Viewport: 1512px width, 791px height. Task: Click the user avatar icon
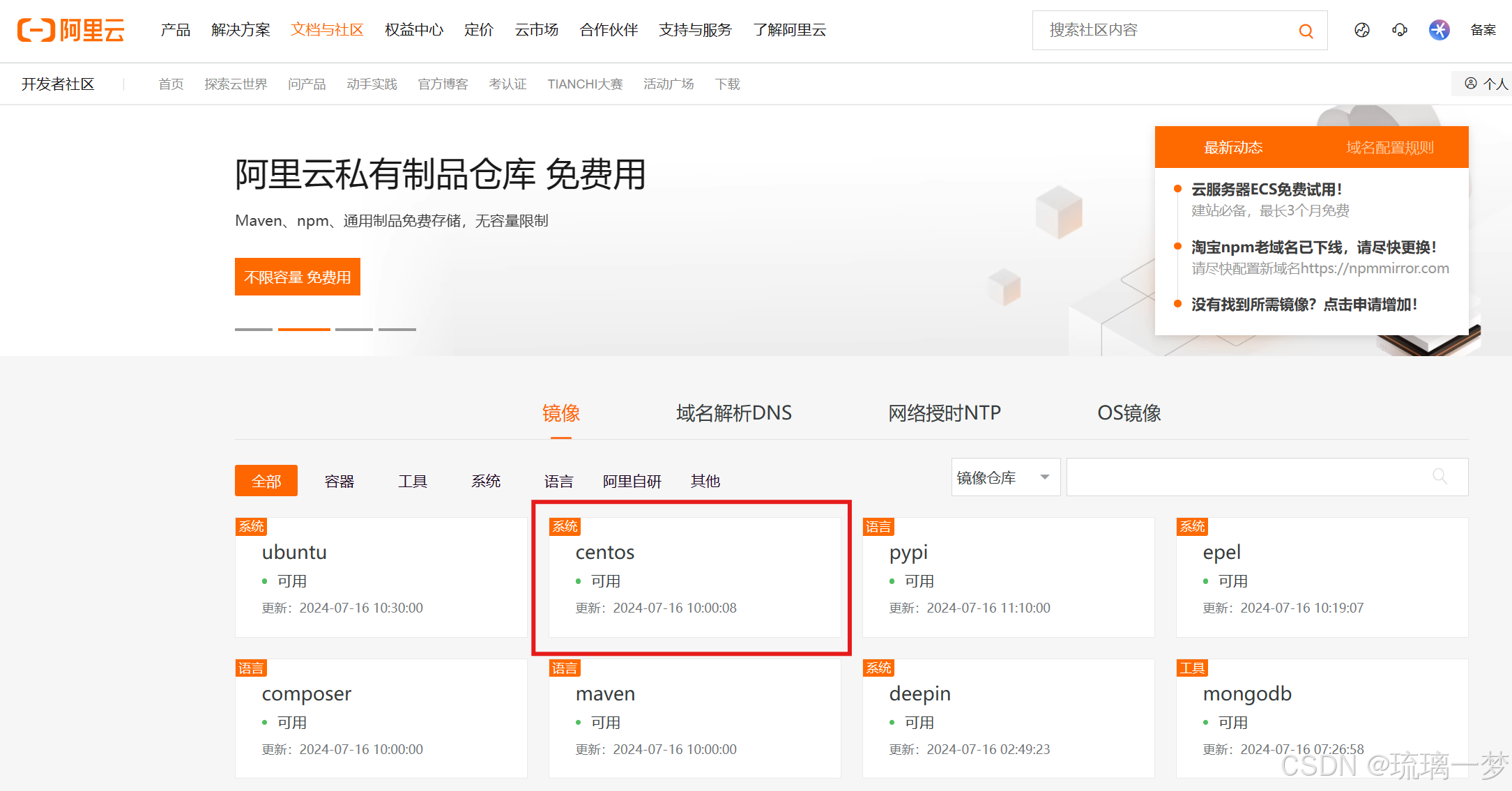click(x=1439, y=30)
